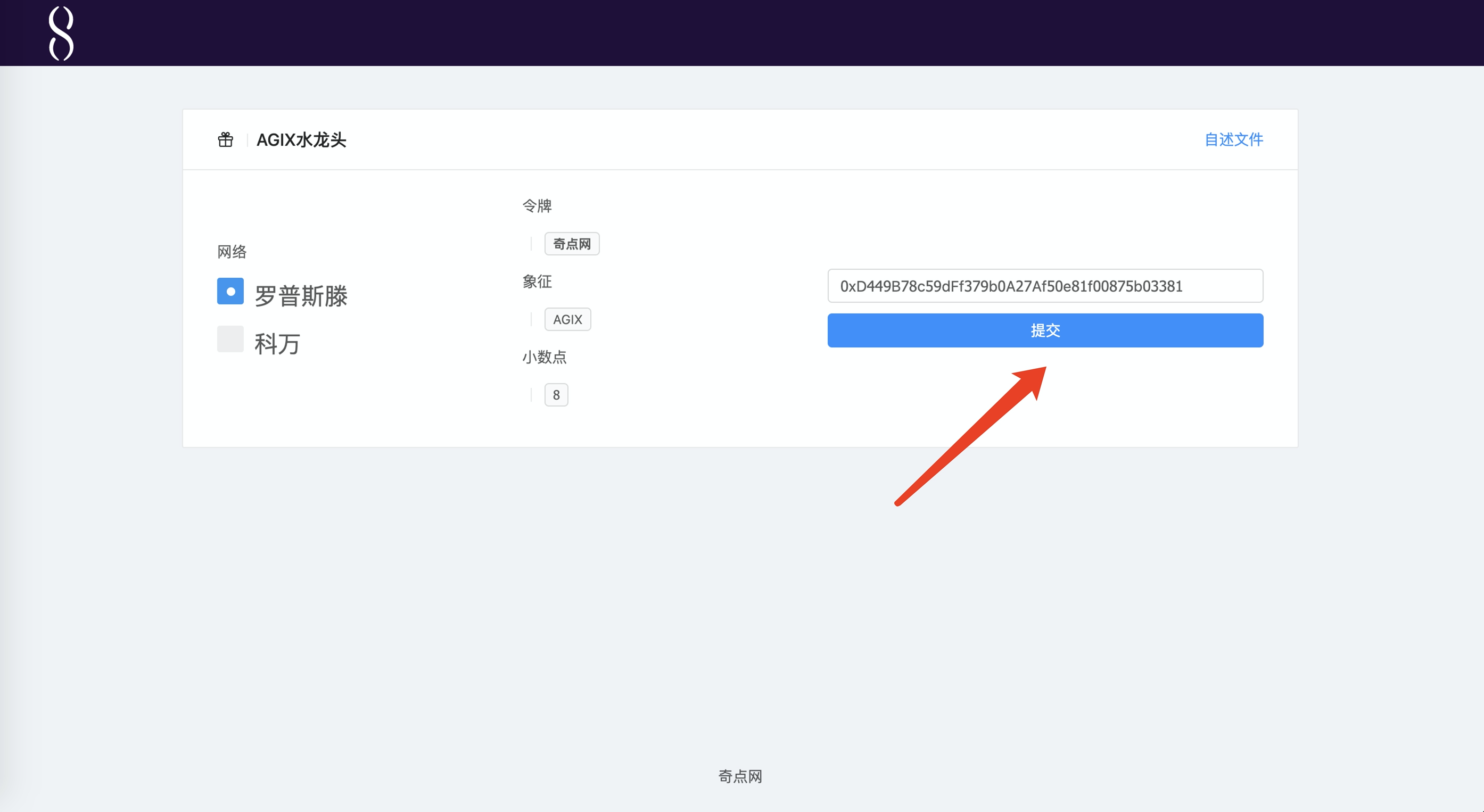Click the 令牌 field label

point(537,206)
